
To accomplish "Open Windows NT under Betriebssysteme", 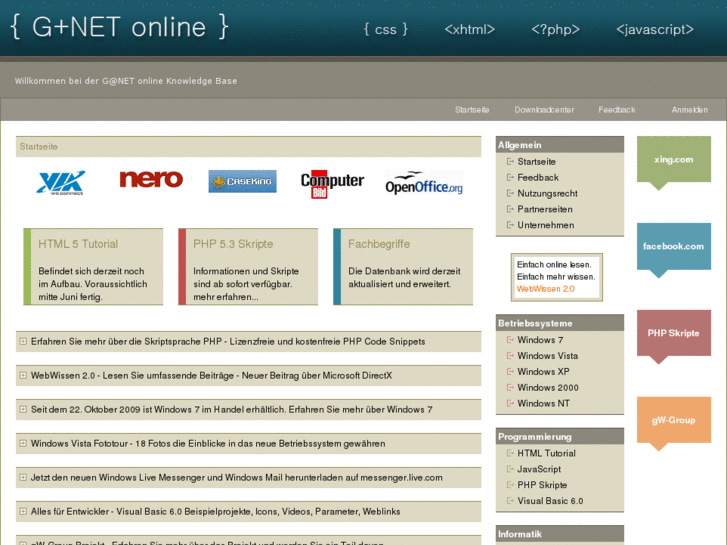I will coord(543,404).
